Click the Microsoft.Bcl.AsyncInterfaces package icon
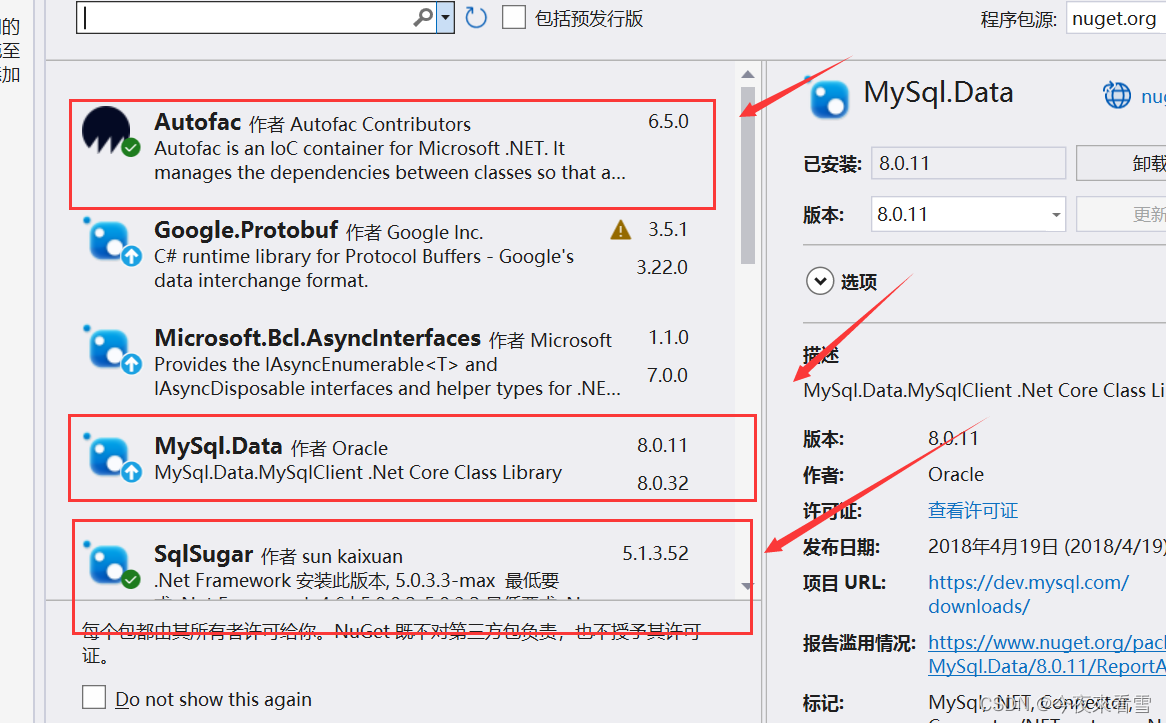Viewport: 1166px width, 723px height. point(110,348)
